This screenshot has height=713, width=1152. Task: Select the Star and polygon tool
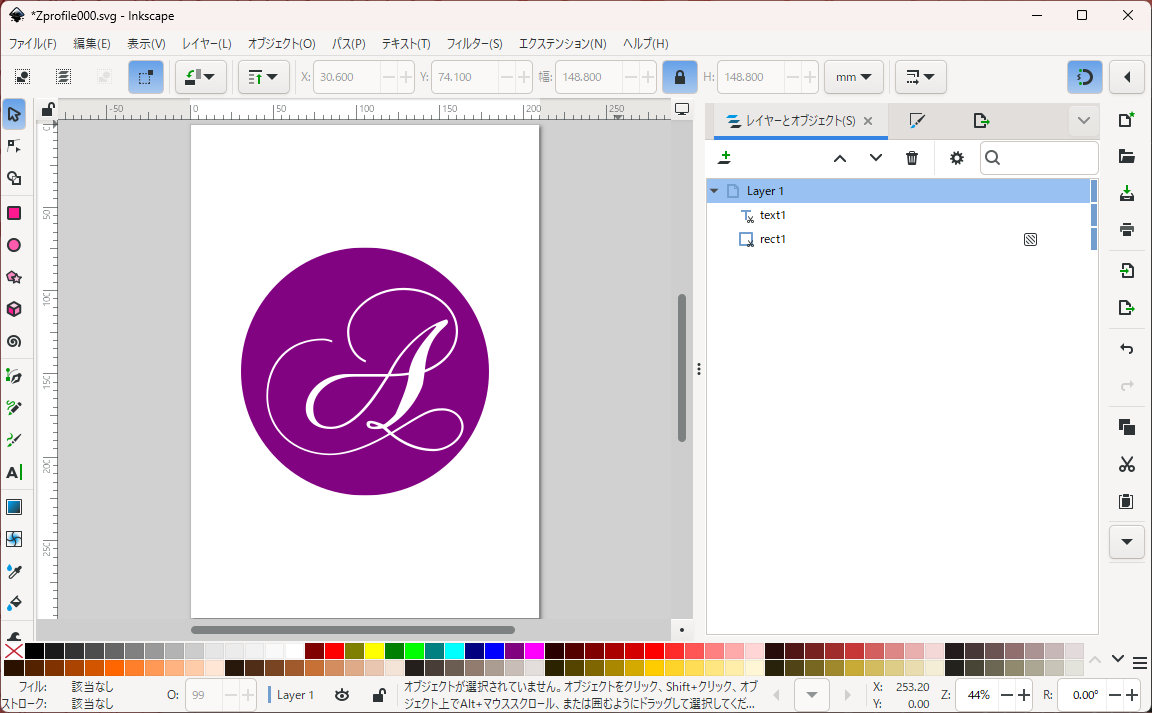[x=14, y=277]
